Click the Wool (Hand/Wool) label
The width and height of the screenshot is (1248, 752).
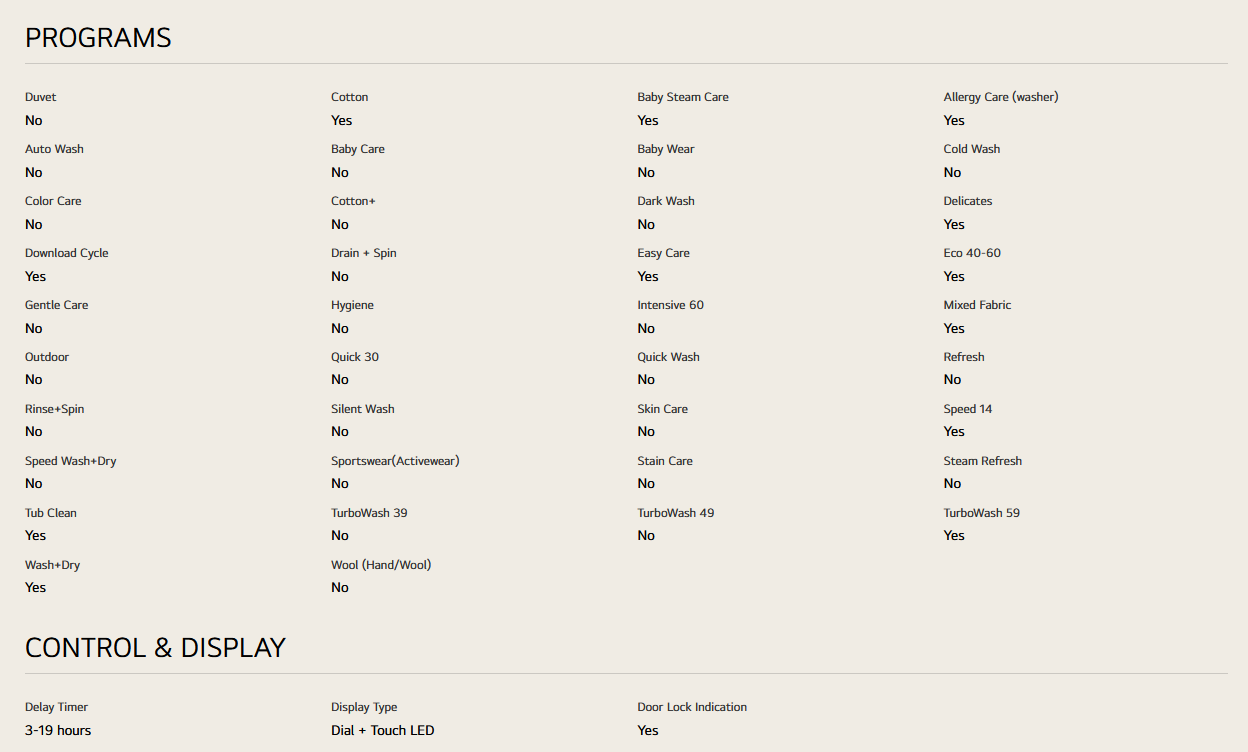pyautogui.click(x=381, y=565)
